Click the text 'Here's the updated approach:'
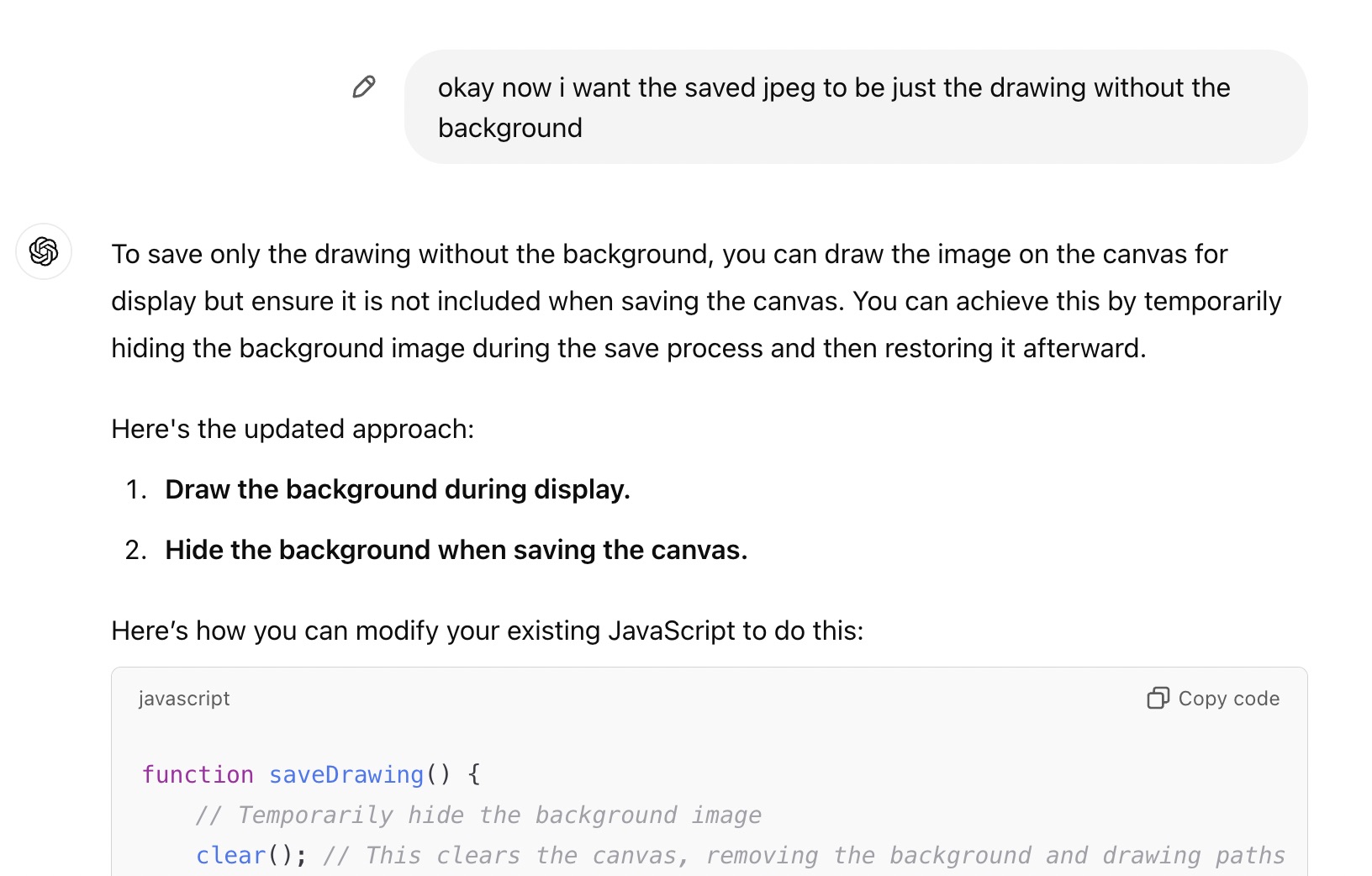Screen dimensions: 1372x876 293,429
